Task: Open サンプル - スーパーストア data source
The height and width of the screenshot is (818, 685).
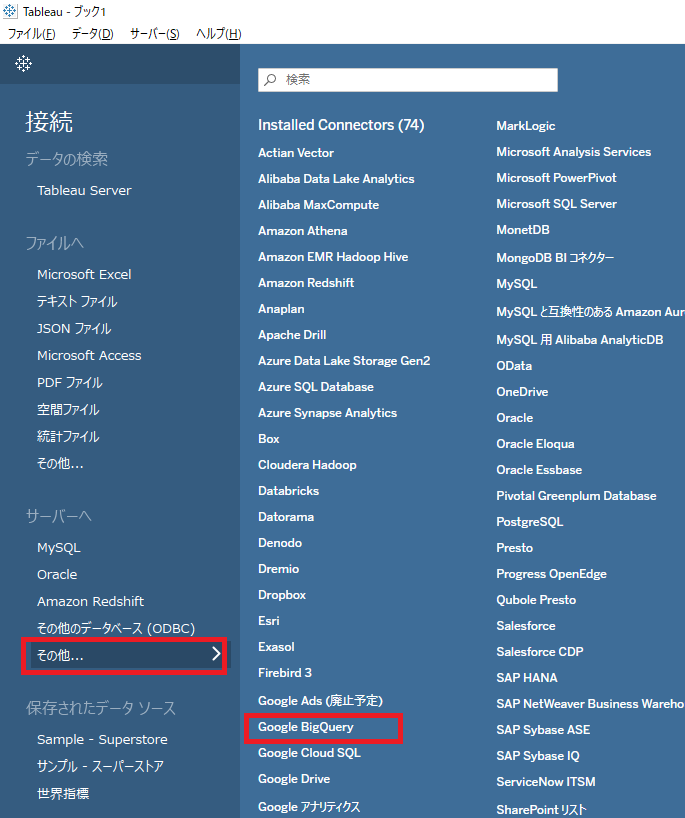Action: [100, 766]
